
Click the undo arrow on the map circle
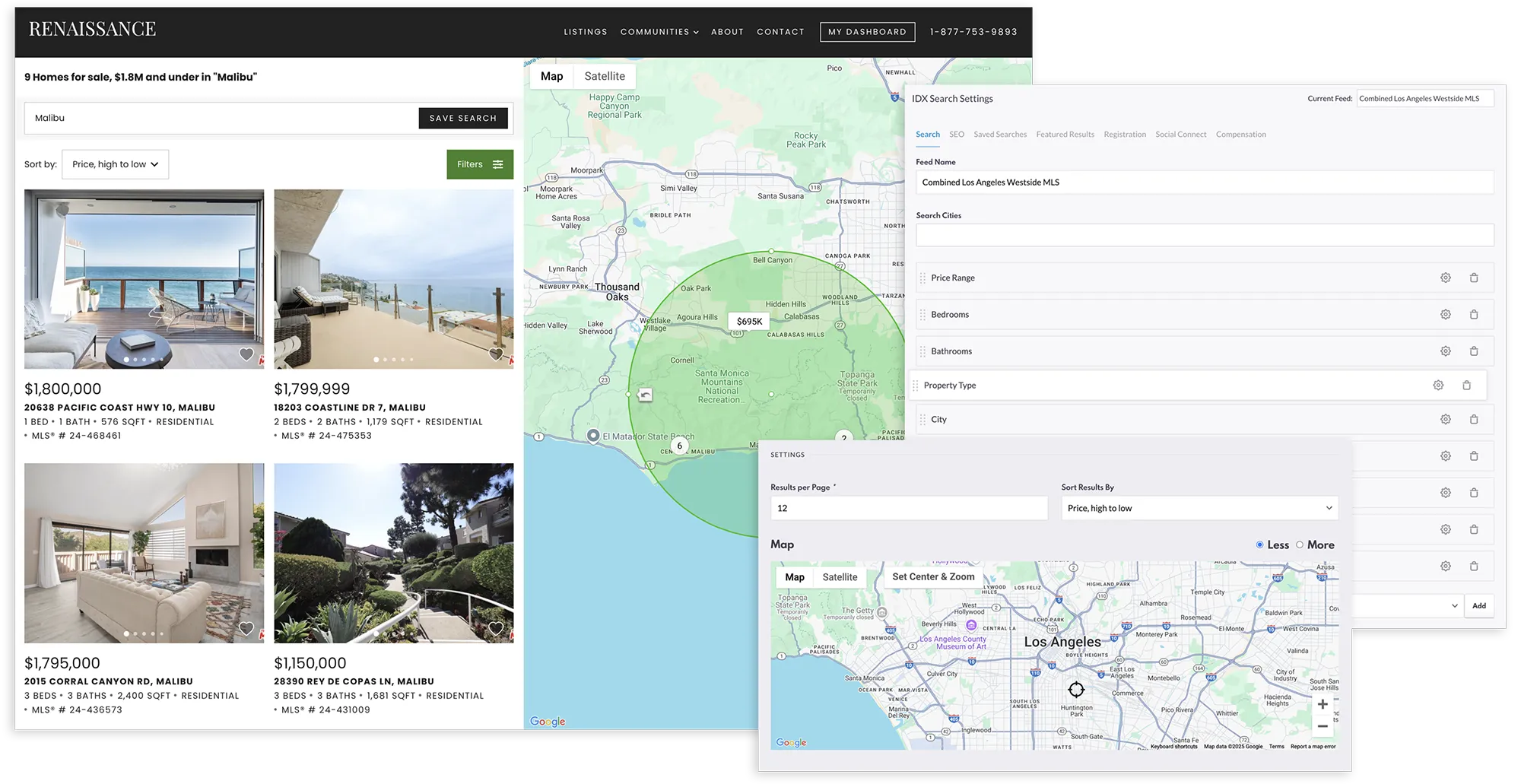tap(645, 395)
